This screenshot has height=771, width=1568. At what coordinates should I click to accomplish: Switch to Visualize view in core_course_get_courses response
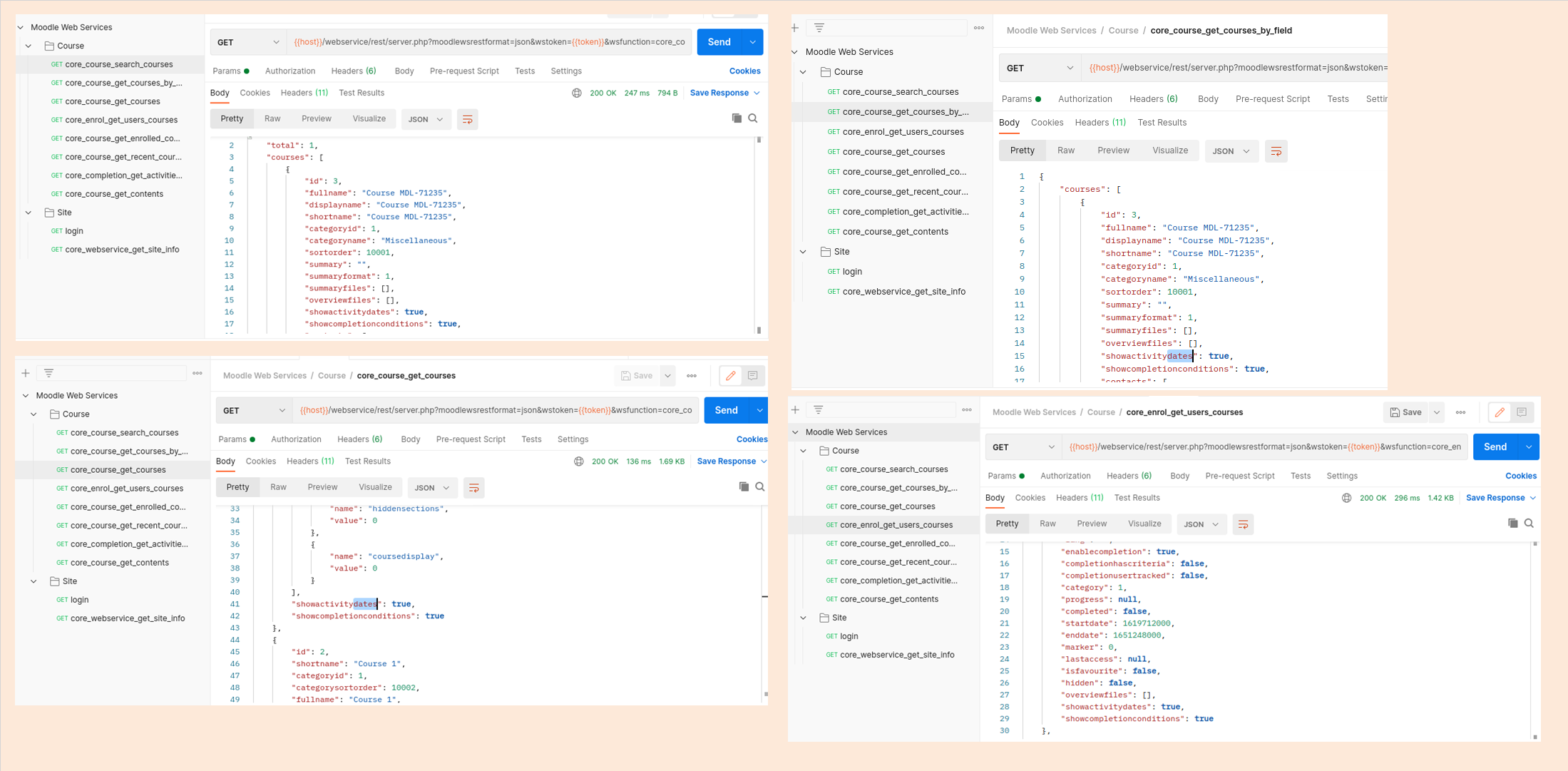375,487
